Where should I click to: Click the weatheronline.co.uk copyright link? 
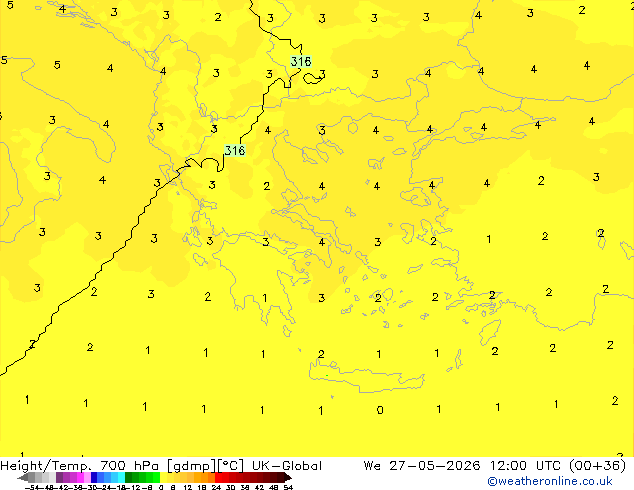click(x=550, y=482)
